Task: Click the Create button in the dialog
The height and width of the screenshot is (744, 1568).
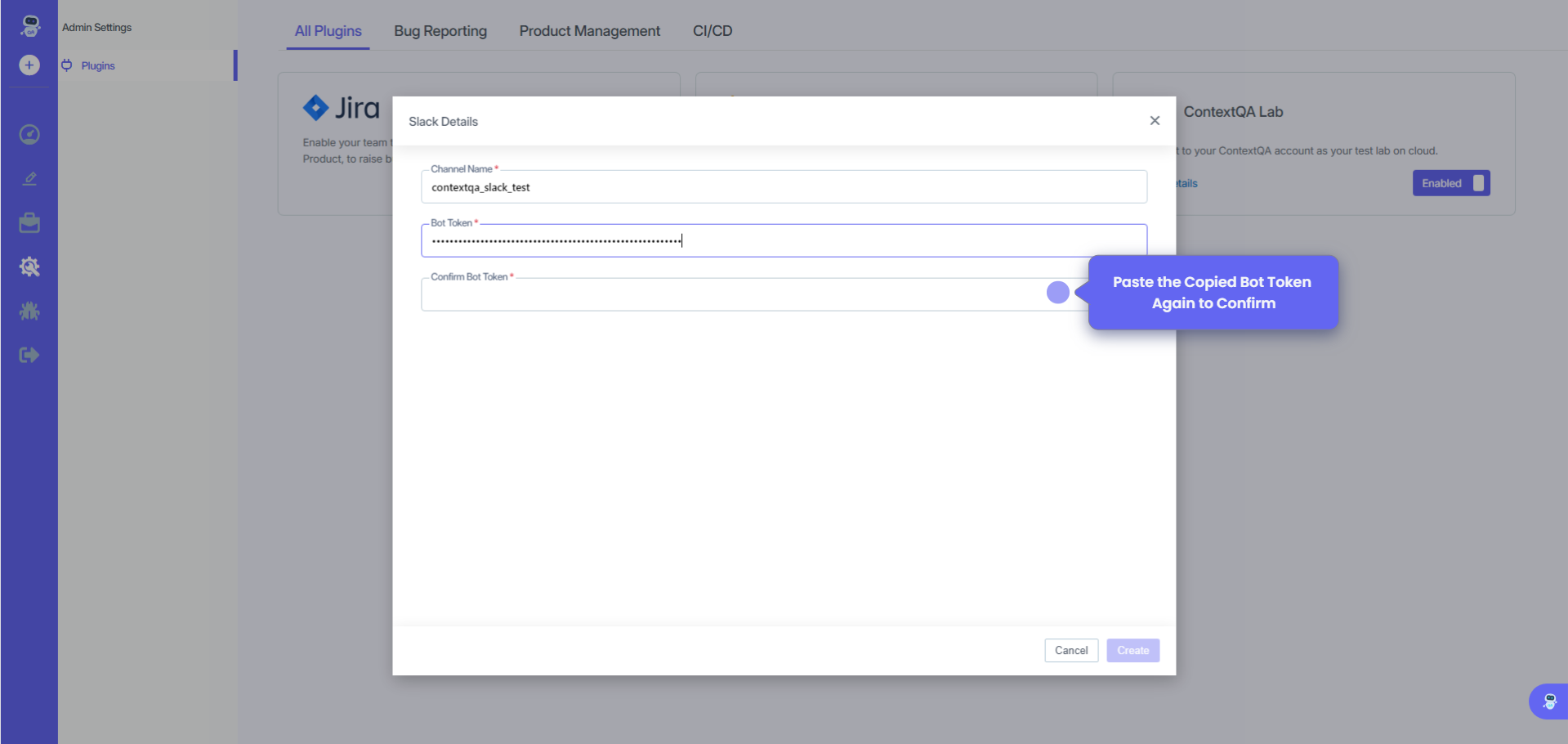Action: [1132, 651]
